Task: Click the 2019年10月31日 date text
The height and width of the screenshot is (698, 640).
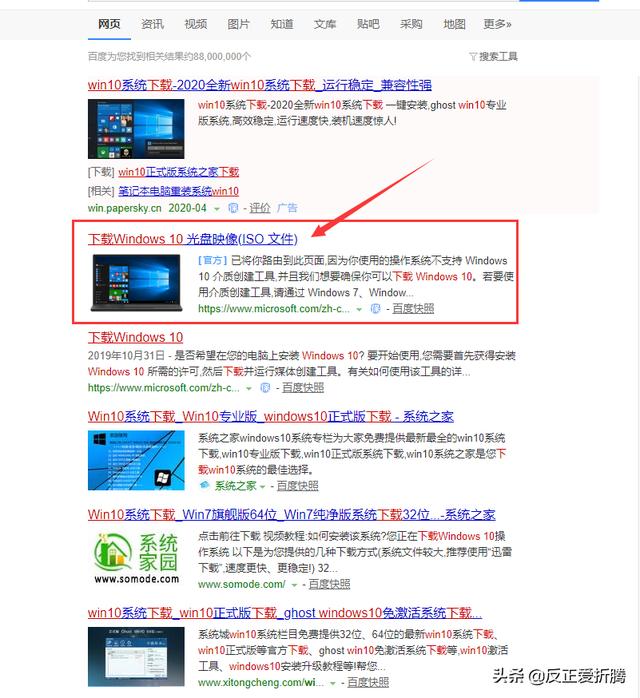Action: [x=126, y=356]
